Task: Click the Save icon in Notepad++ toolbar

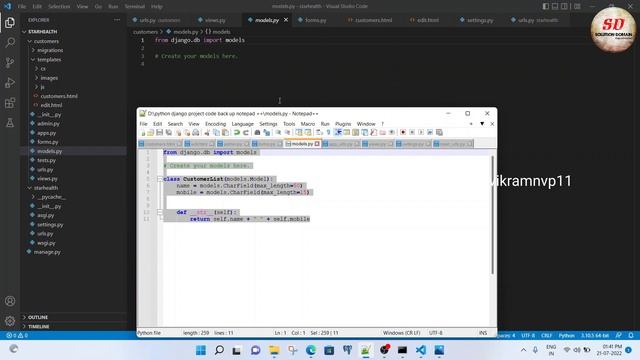Action: (x=160, y=132)
